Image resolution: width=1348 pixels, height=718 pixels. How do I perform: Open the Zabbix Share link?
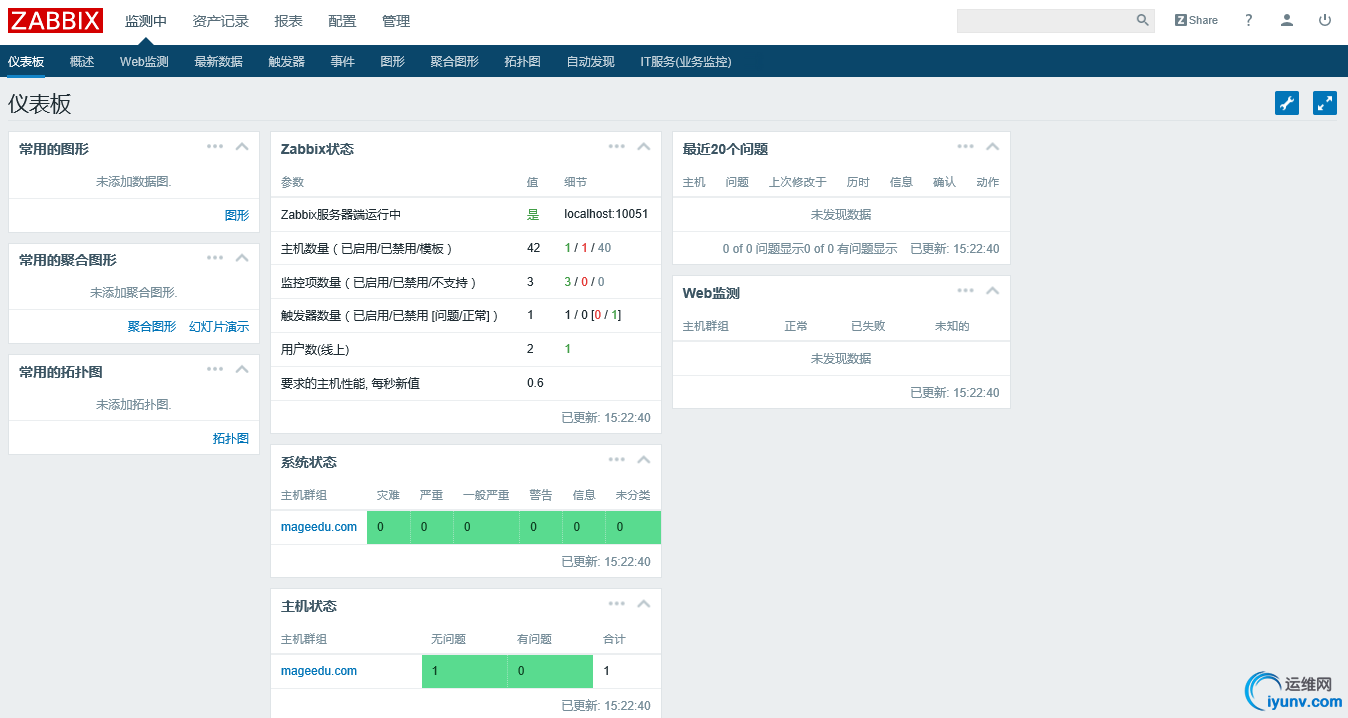pyautogui.click(x=1196, y=20)
